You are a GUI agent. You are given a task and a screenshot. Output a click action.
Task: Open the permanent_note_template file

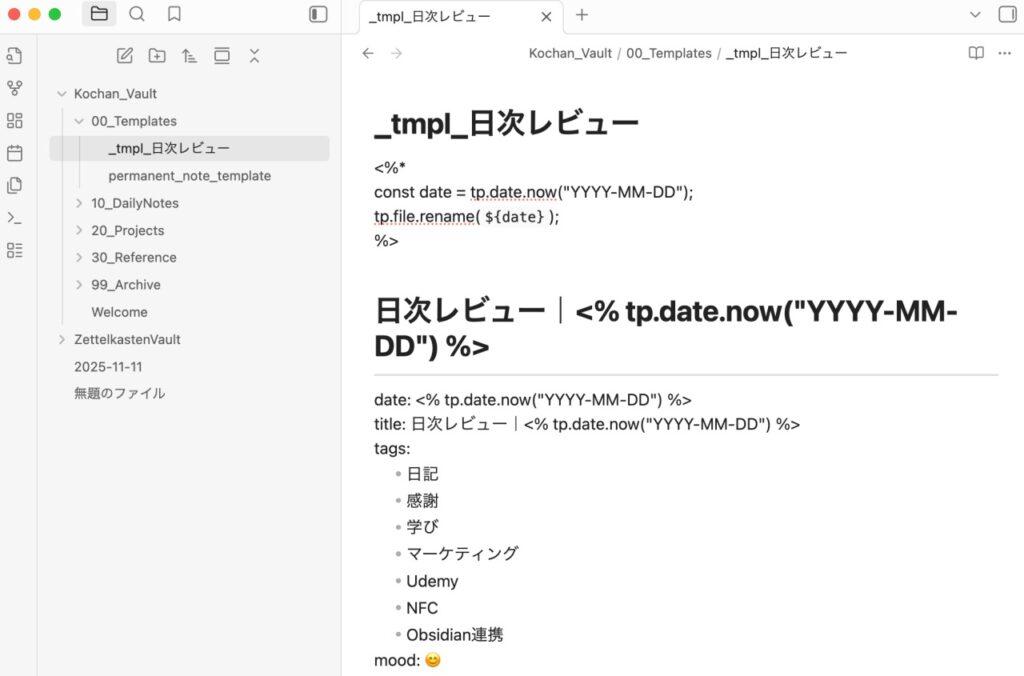189,176
